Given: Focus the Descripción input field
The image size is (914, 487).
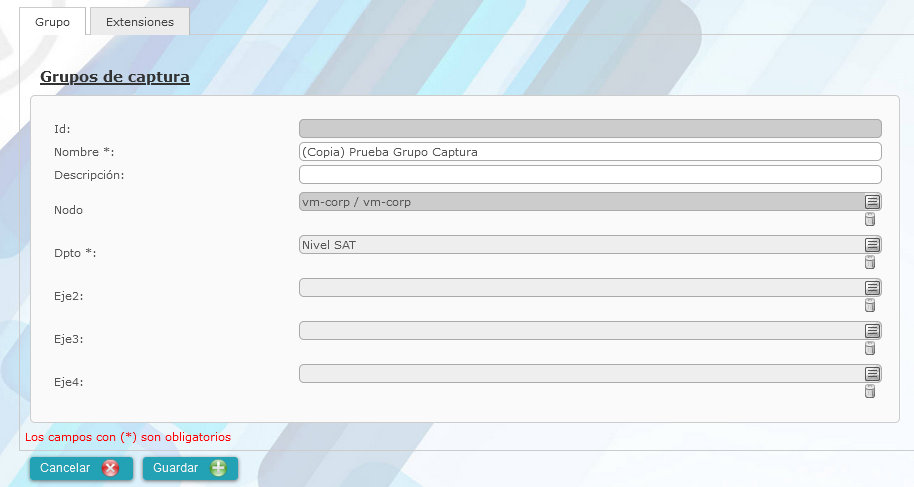Looking at the screenshot, I should tap(590, 175).
